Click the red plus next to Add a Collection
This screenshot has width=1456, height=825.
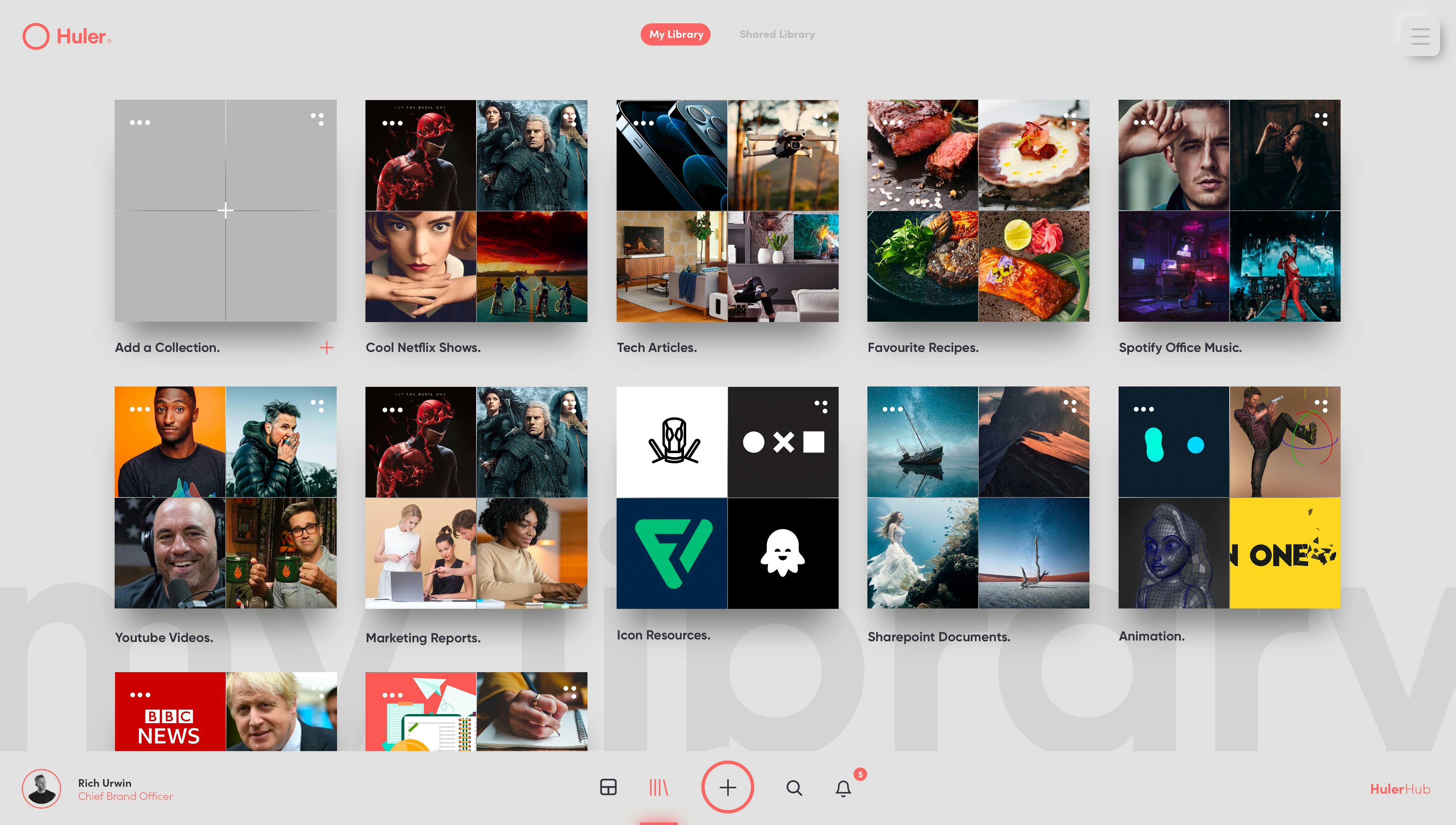327,347
